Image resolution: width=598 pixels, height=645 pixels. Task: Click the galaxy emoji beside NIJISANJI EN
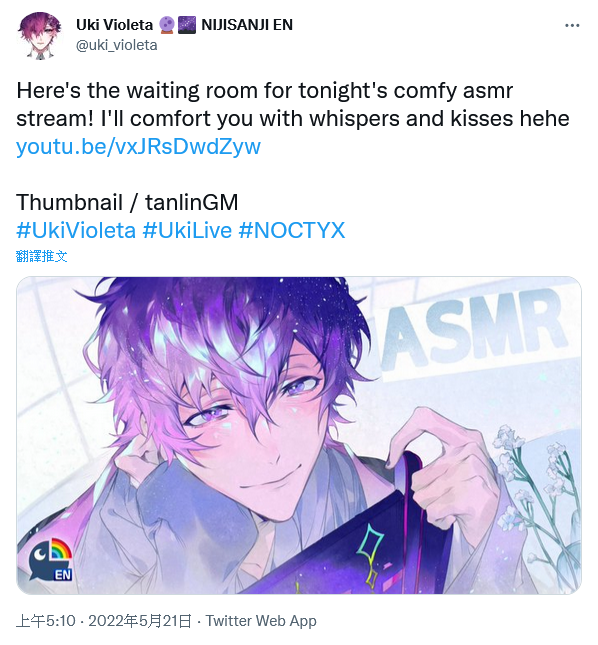(187, 25)
